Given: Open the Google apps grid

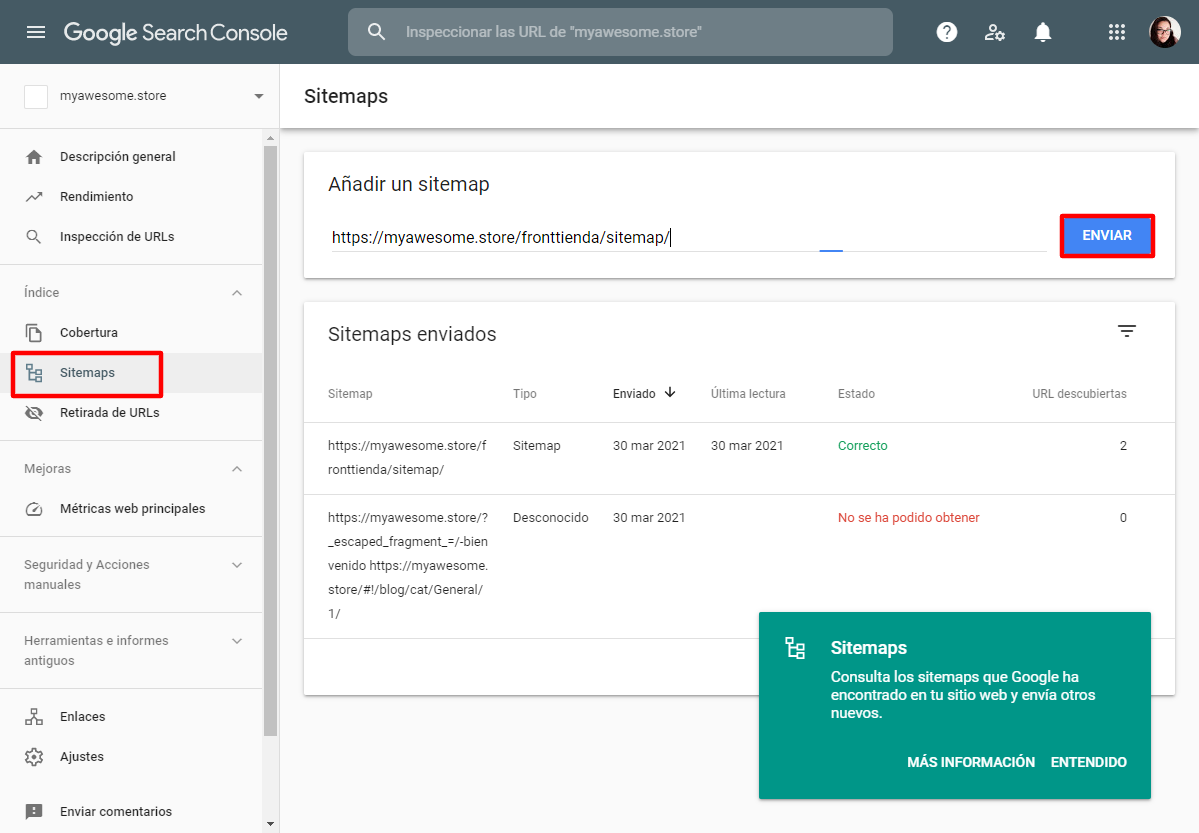Looking at the screenshot, I should click(x=1116, y=32).
